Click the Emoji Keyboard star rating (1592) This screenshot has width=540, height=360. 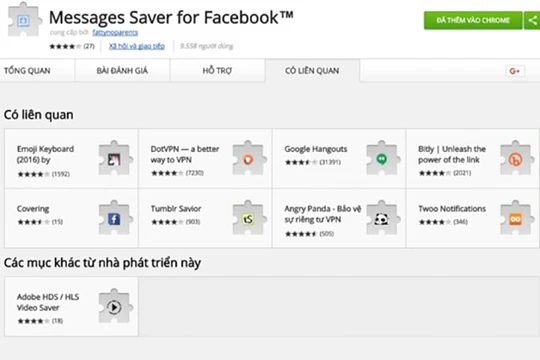coord(43,174)
